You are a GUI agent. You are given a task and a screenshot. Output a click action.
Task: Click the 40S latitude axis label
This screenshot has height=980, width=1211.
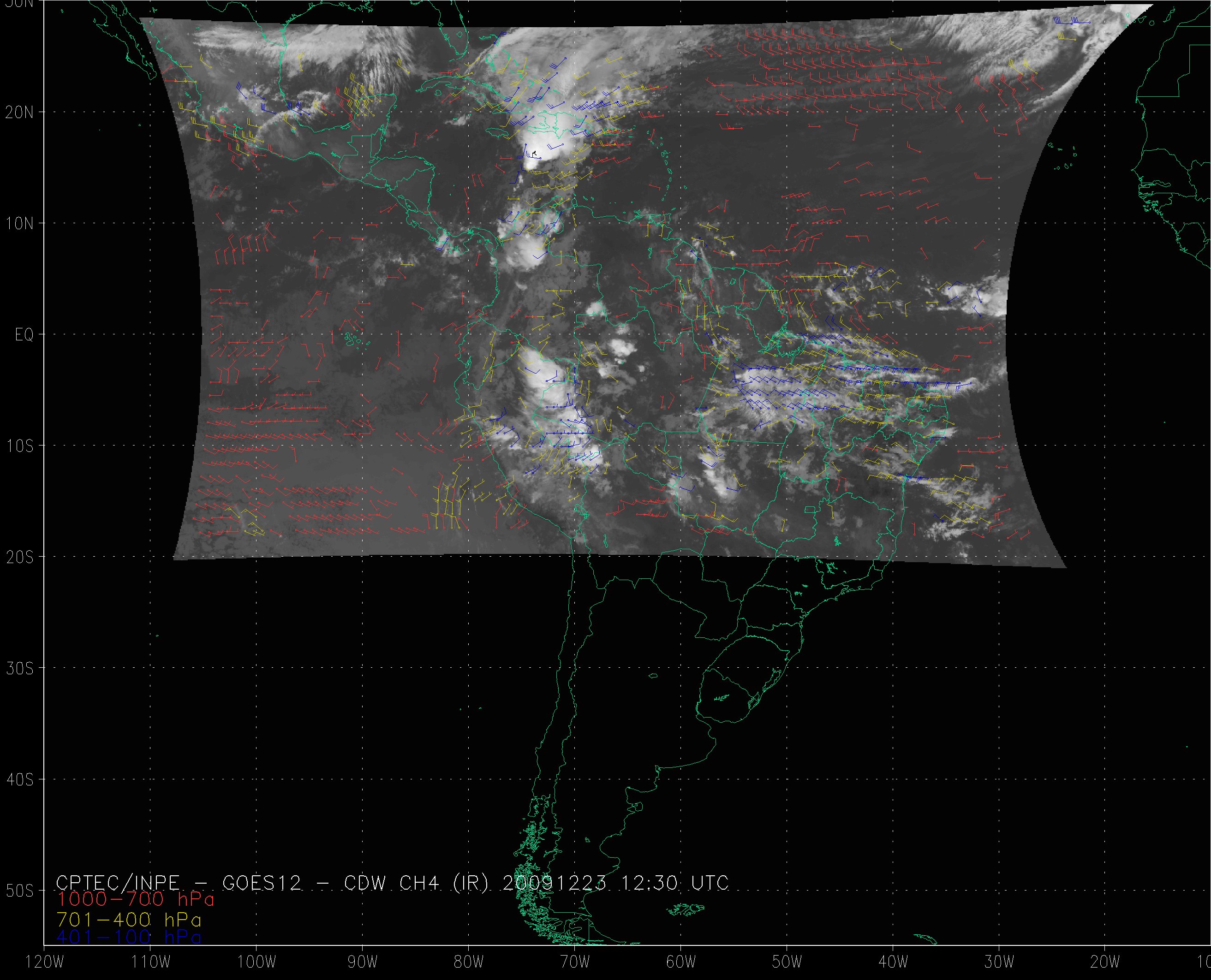click(x=20, y=779)
